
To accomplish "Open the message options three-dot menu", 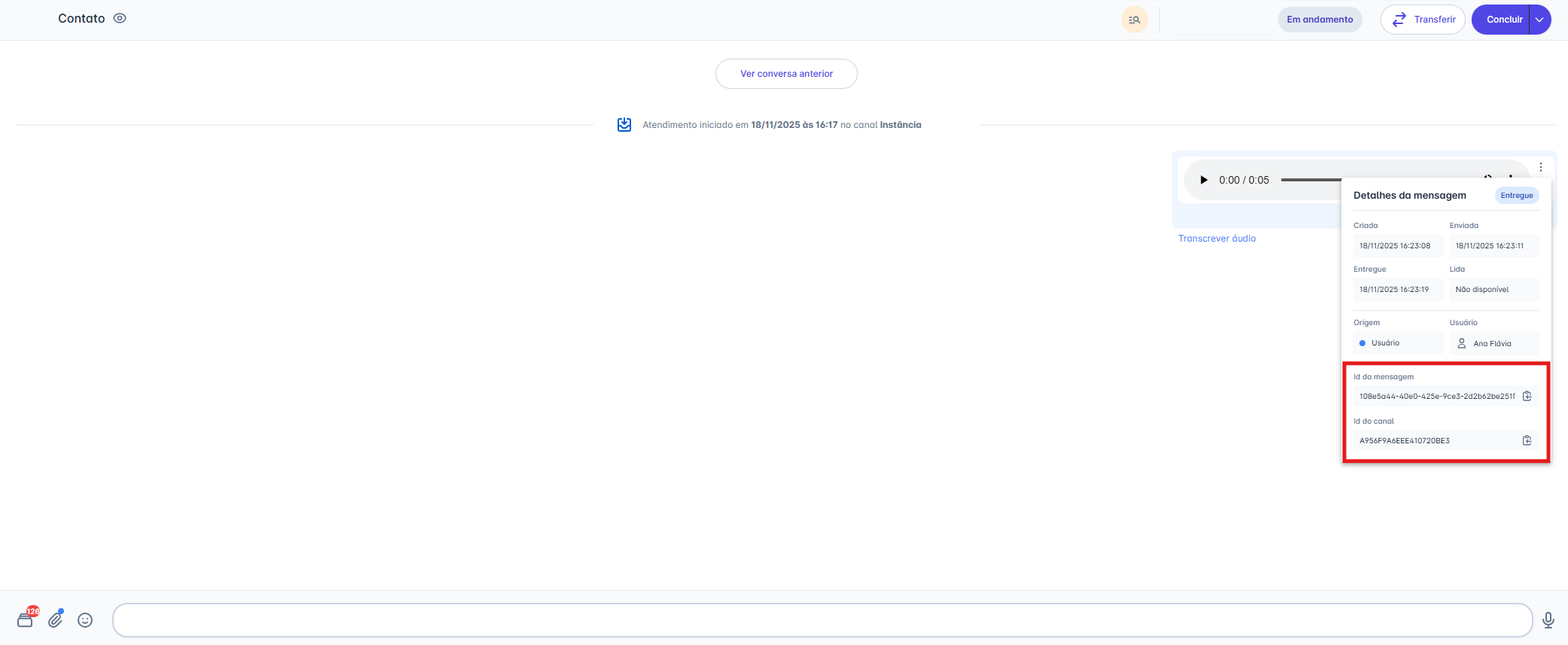I will pos(1540,167).
